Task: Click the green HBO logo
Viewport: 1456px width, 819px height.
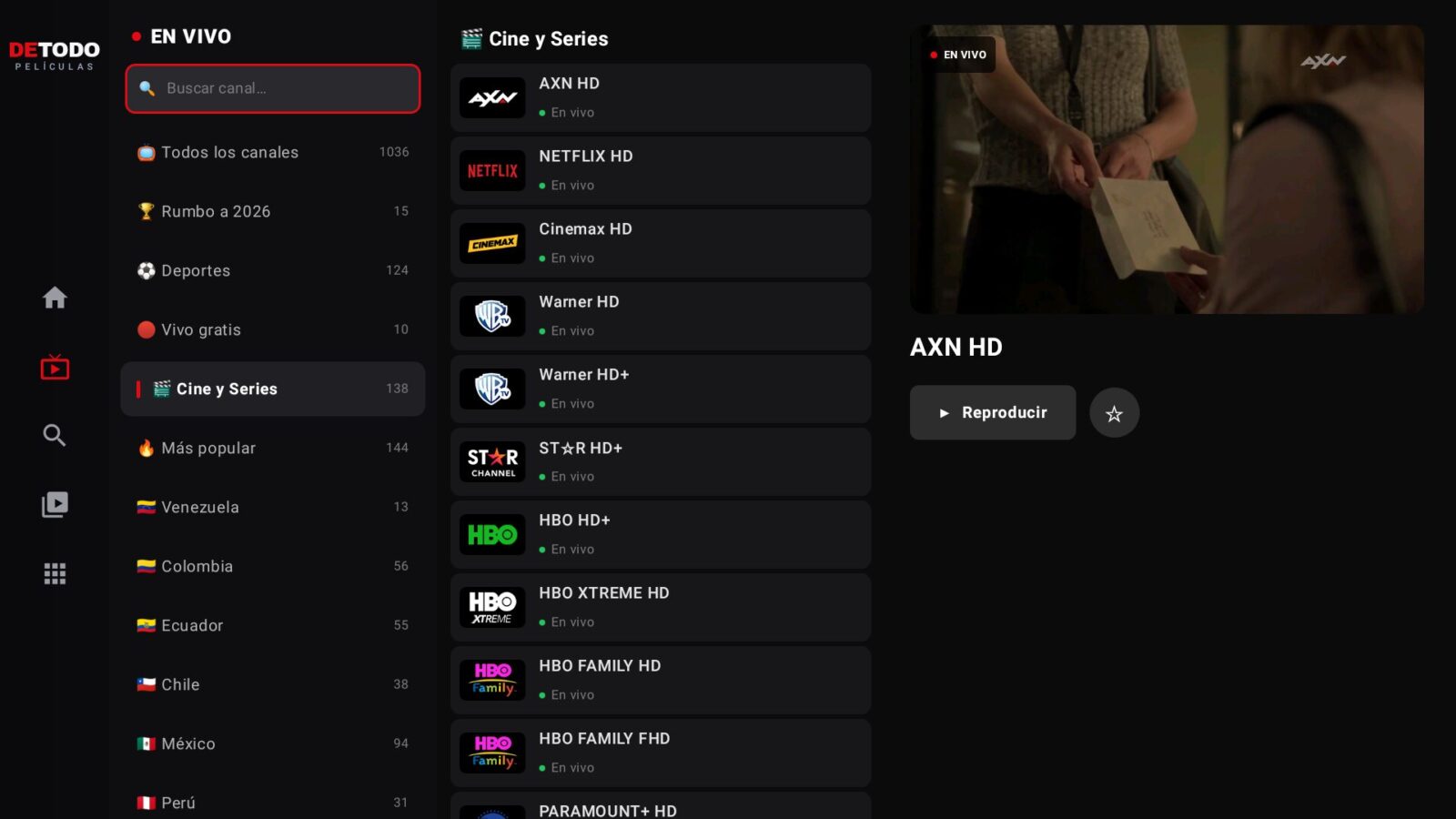Action: [492, 535]
